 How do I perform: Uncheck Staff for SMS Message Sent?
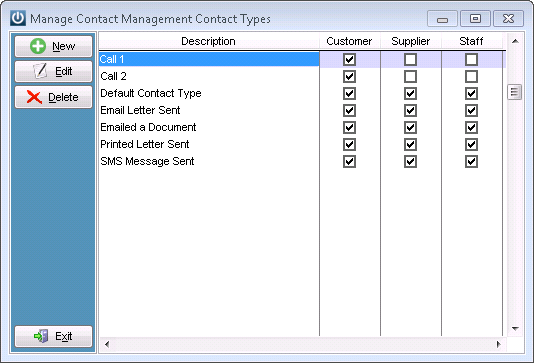point(471,161)
